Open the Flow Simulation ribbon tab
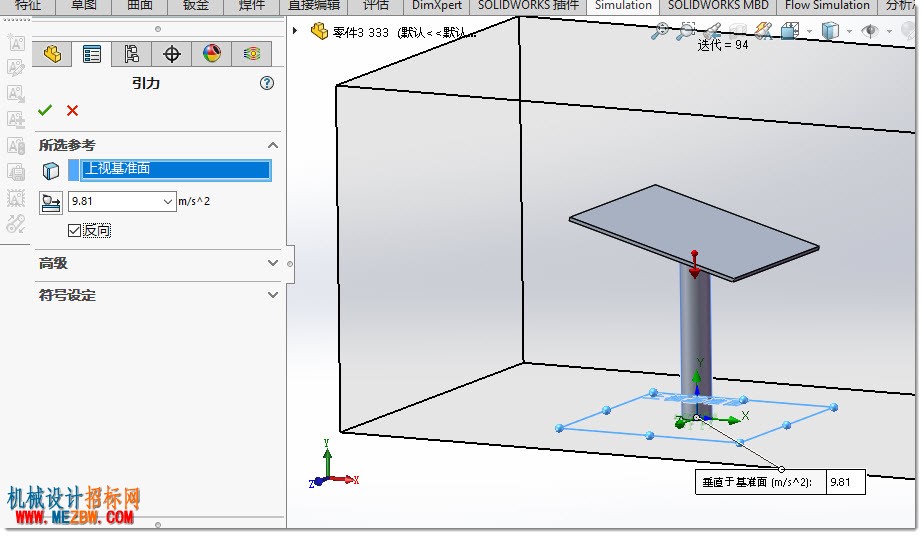Viewport: 923px width, 536px height. coord(826,6)
